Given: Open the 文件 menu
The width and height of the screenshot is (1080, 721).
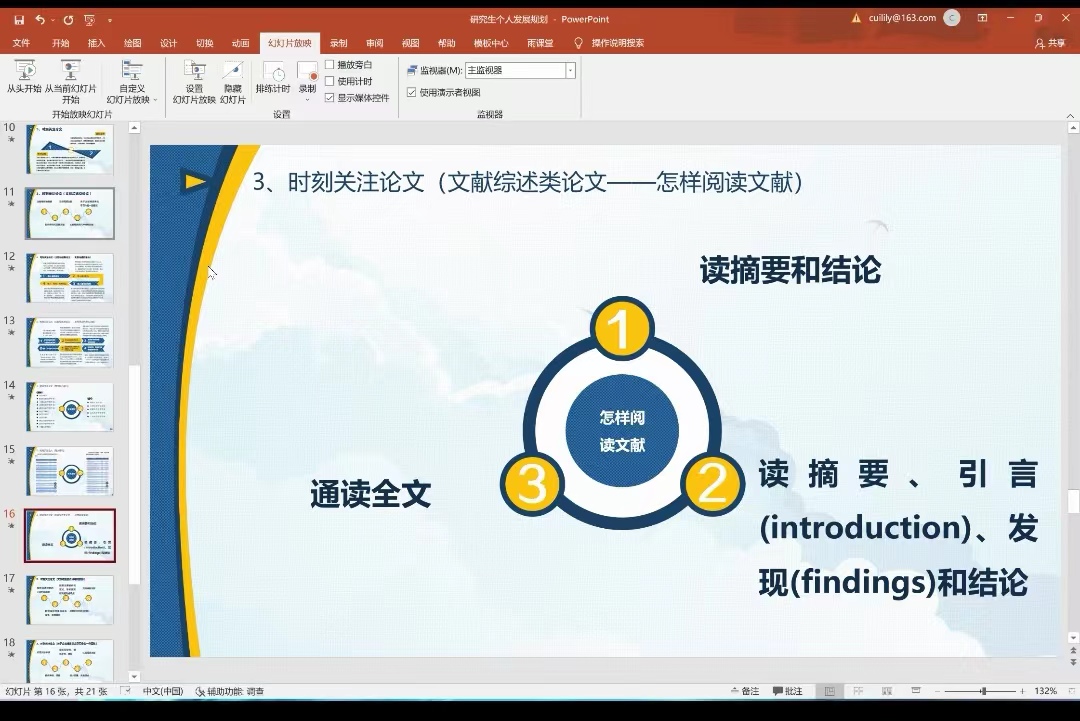Looking at the screenshot, I should point(21,42).
